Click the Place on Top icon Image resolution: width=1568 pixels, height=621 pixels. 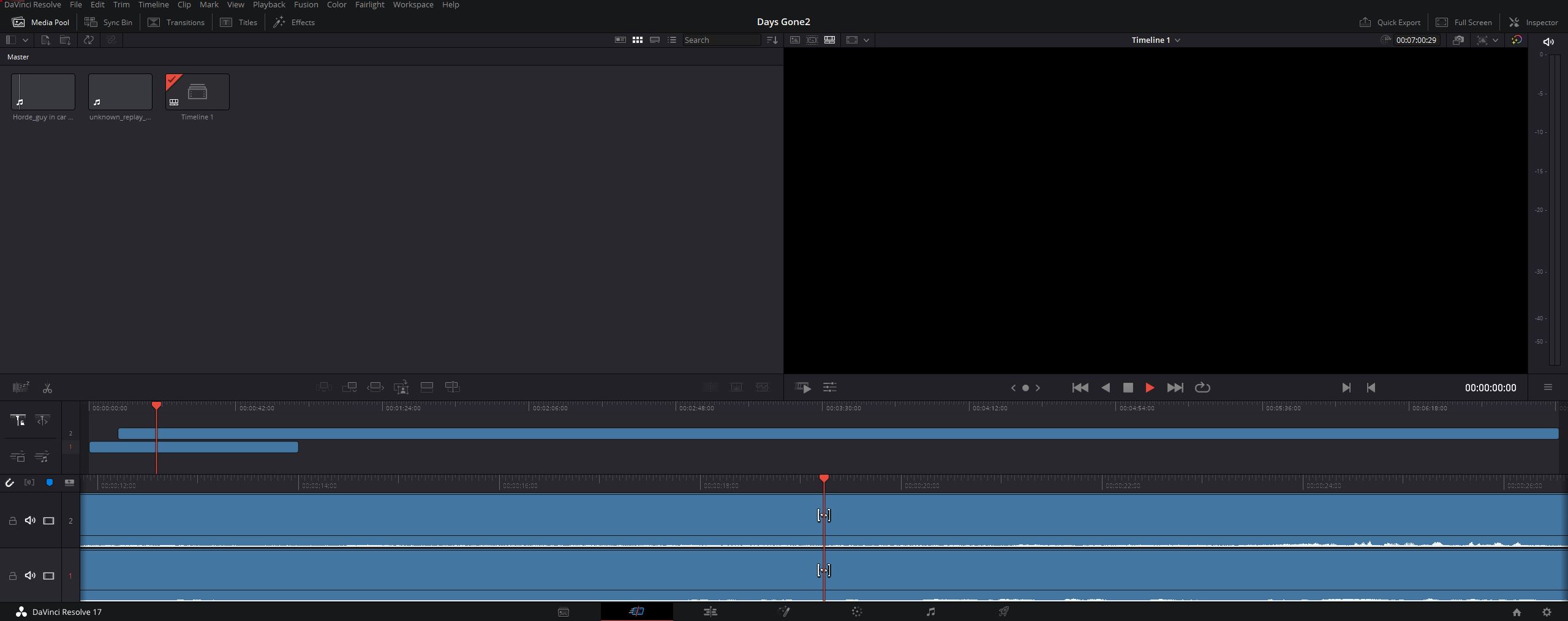tap(427, 387)
